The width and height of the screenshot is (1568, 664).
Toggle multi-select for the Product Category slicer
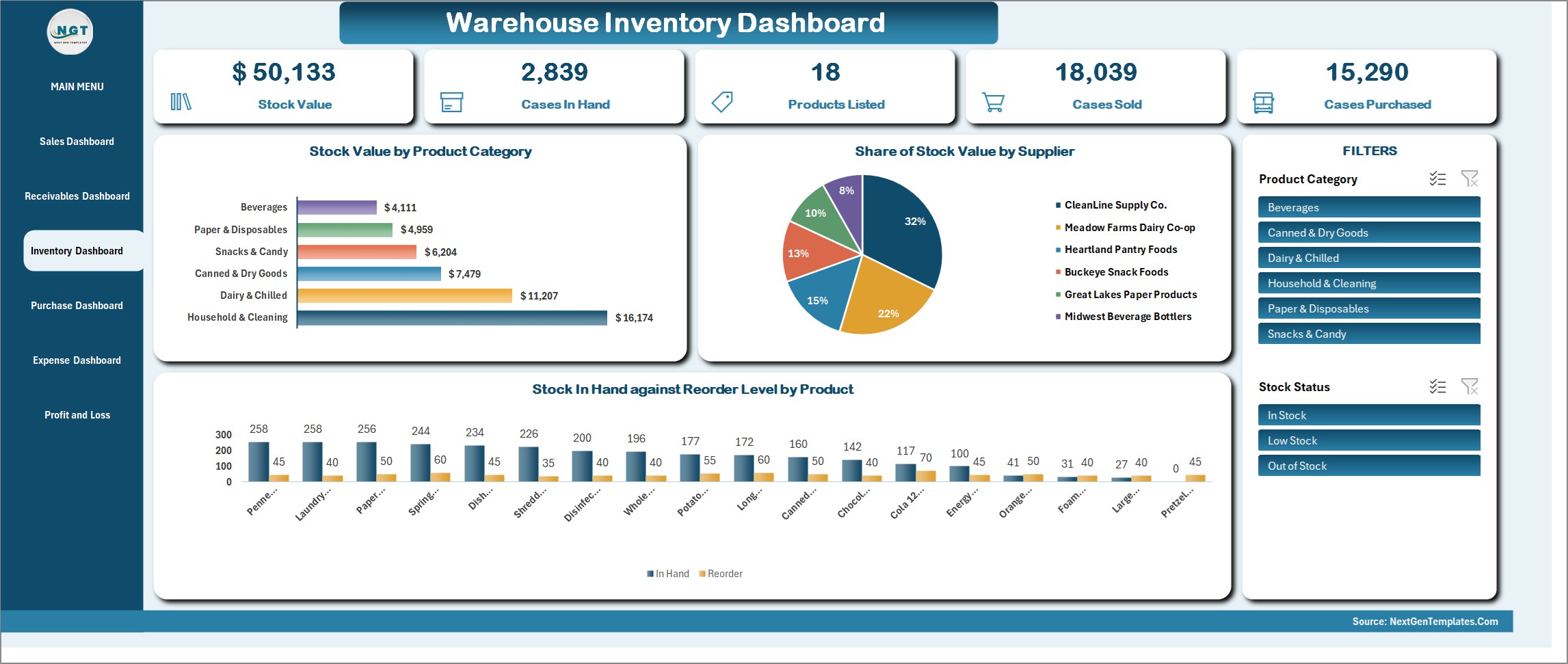tap(1437, 178)
